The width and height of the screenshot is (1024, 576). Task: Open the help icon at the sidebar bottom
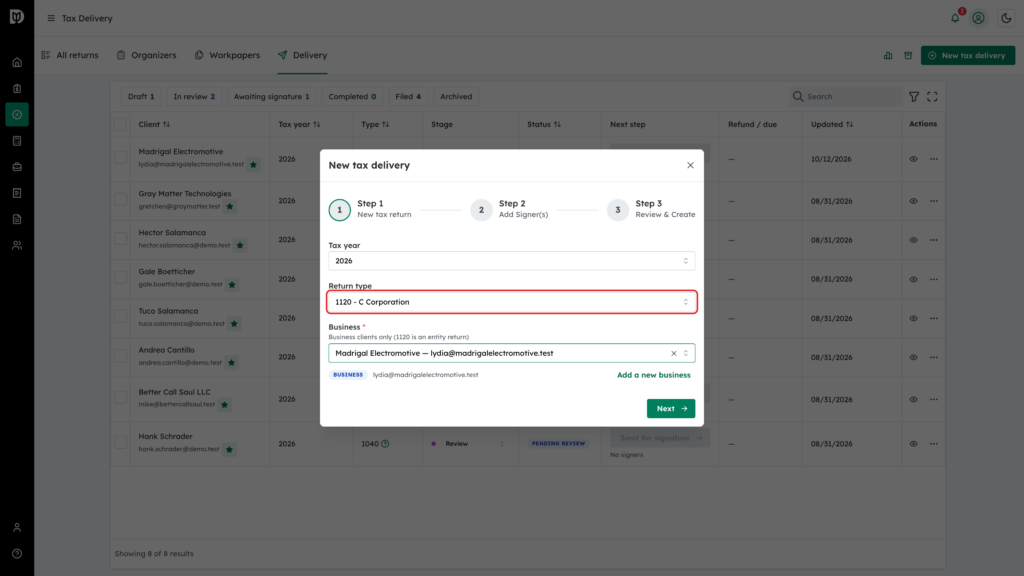17,554
